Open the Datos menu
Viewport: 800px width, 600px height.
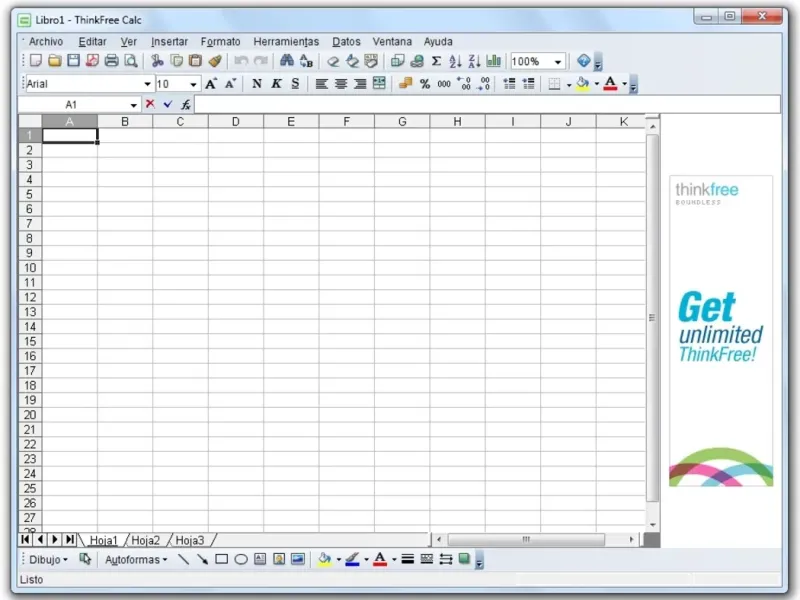click(x=346, y=41)
